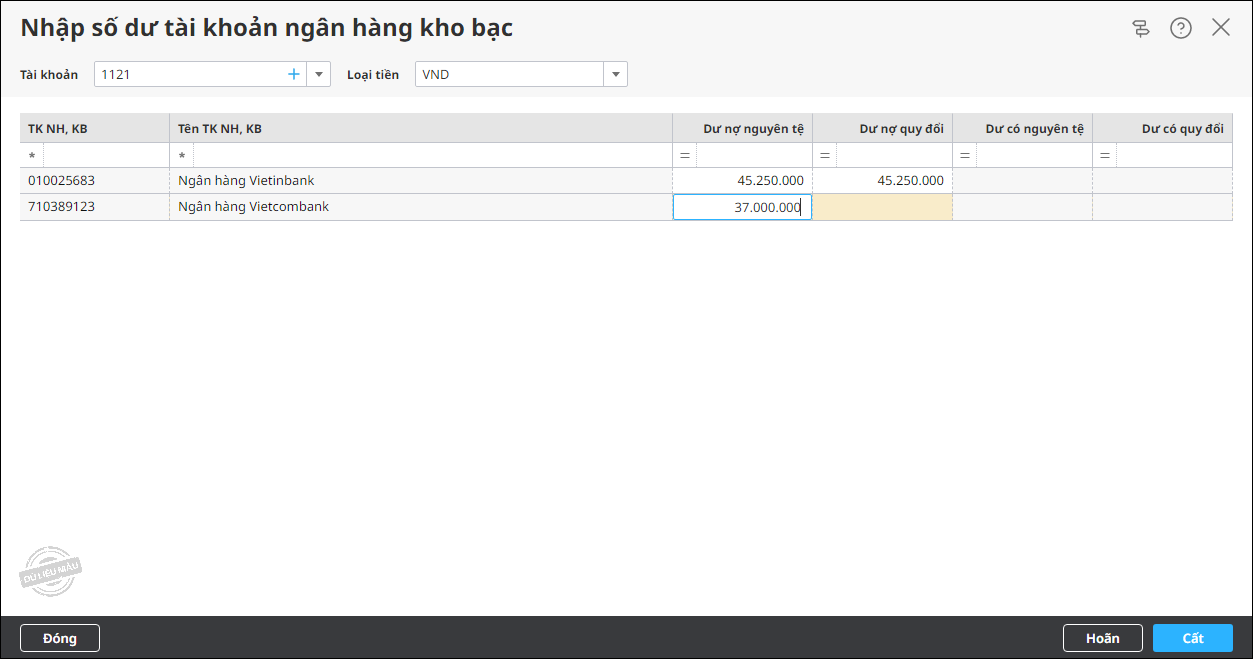Screen dimensions: 1253x659
Task: Click filter operator icon under Tên TK NH, KB
Action: pyautogui.click(x=182, y=156)
